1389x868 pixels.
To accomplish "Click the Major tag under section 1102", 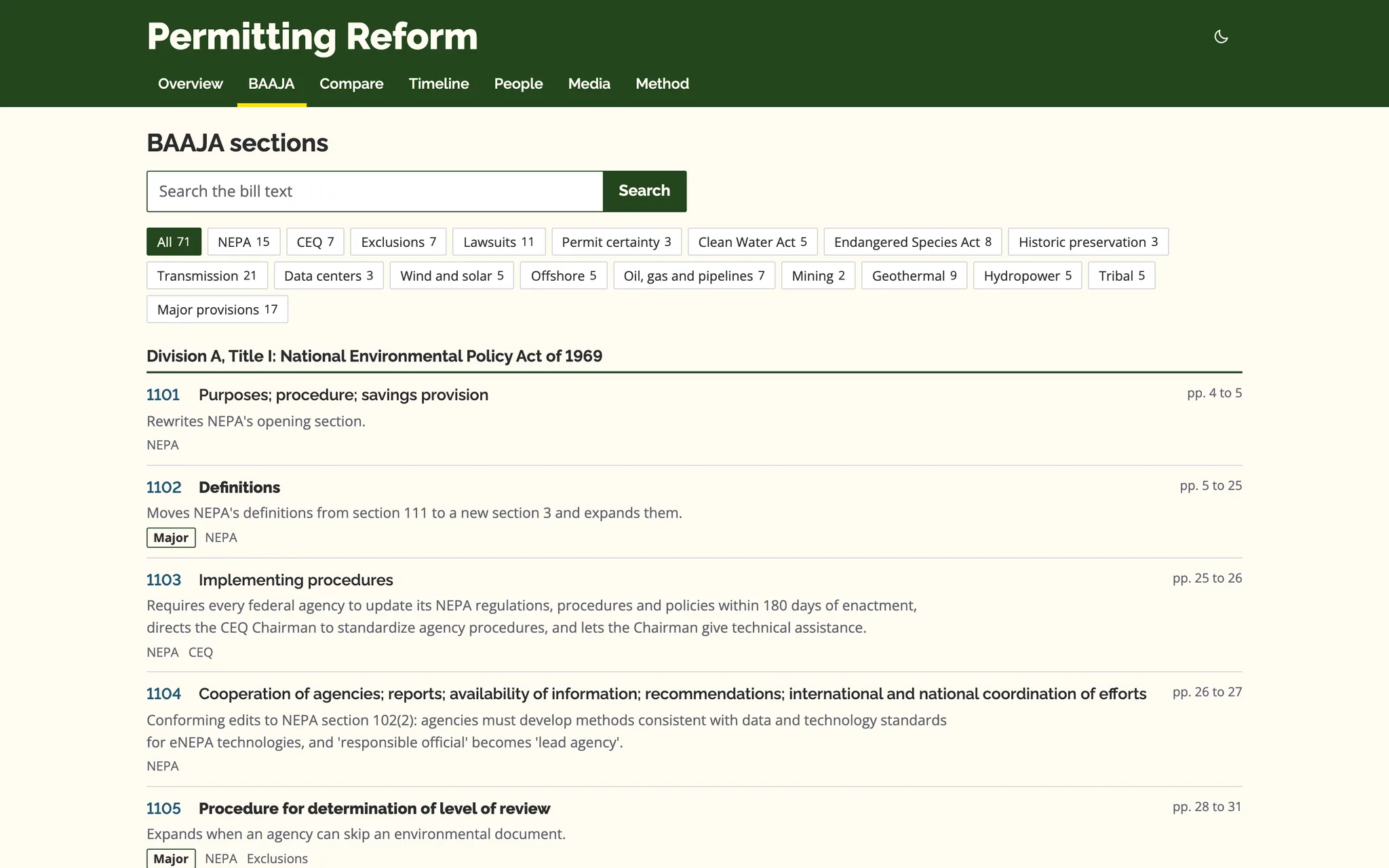I will point(171,538).
